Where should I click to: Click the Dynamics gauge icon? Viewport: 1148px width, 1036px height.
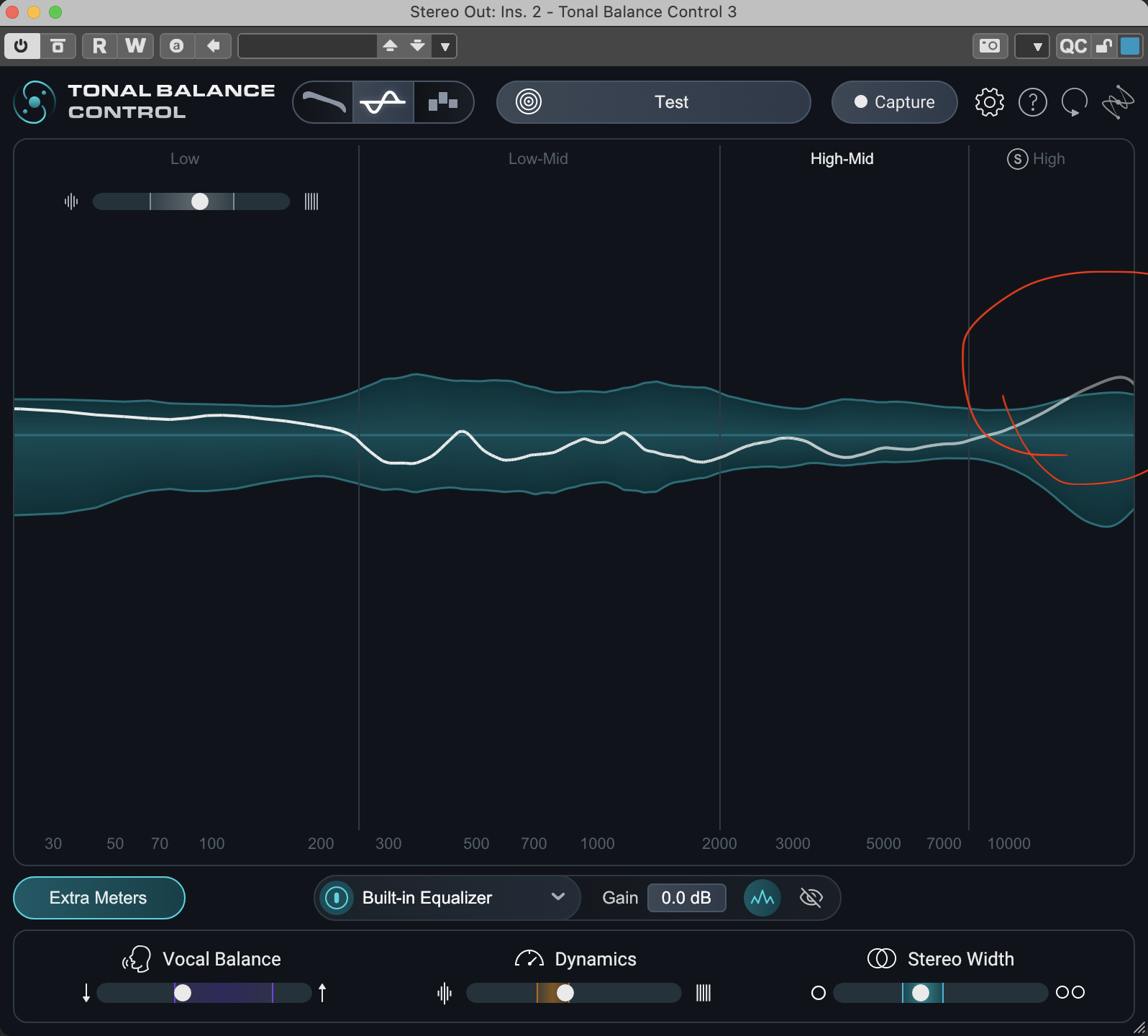coord(529,958)
